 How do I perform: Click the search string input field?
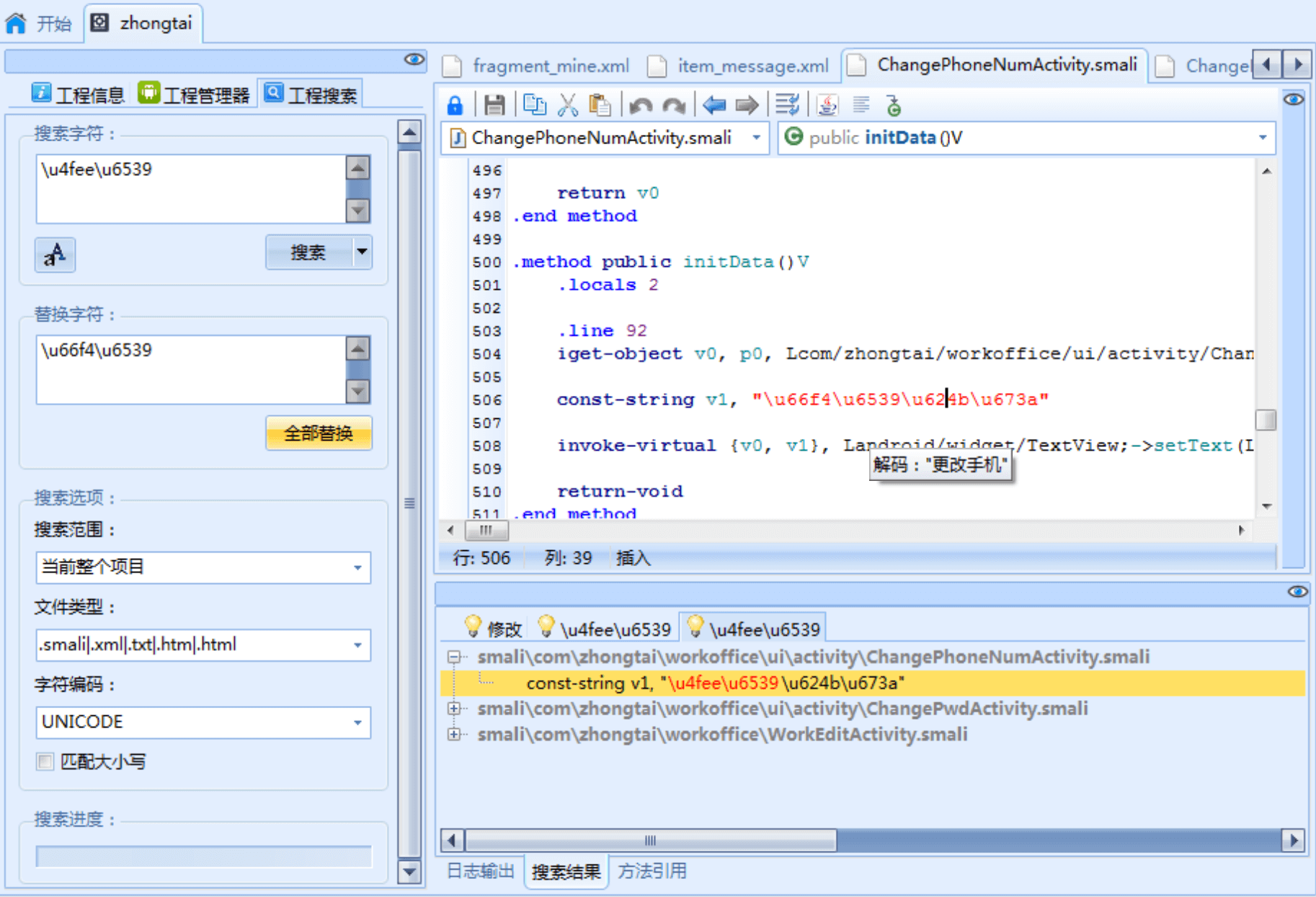click(x=191, y=189)
